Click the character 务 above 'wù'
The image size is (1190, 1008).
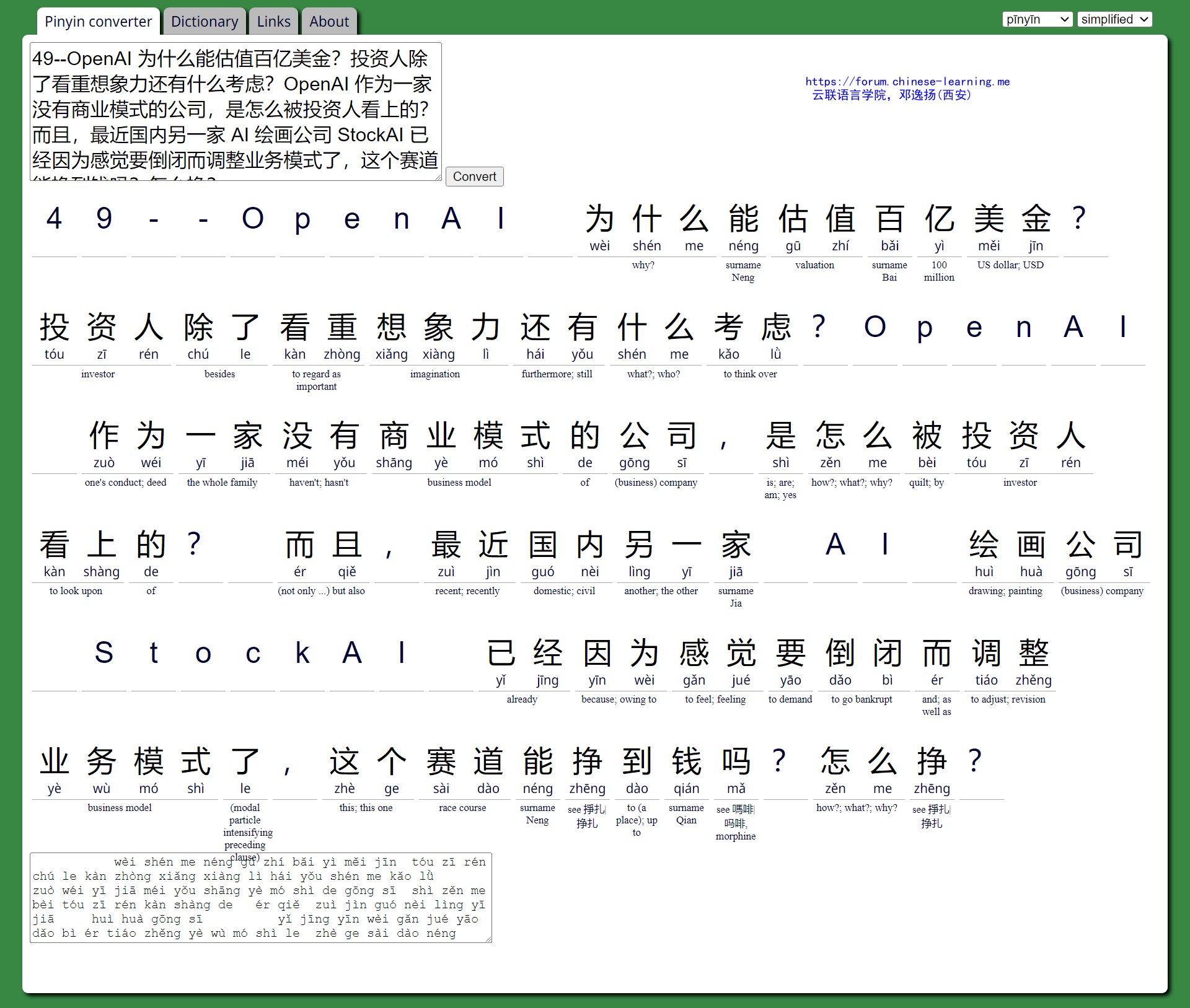(x=102, y=761)
